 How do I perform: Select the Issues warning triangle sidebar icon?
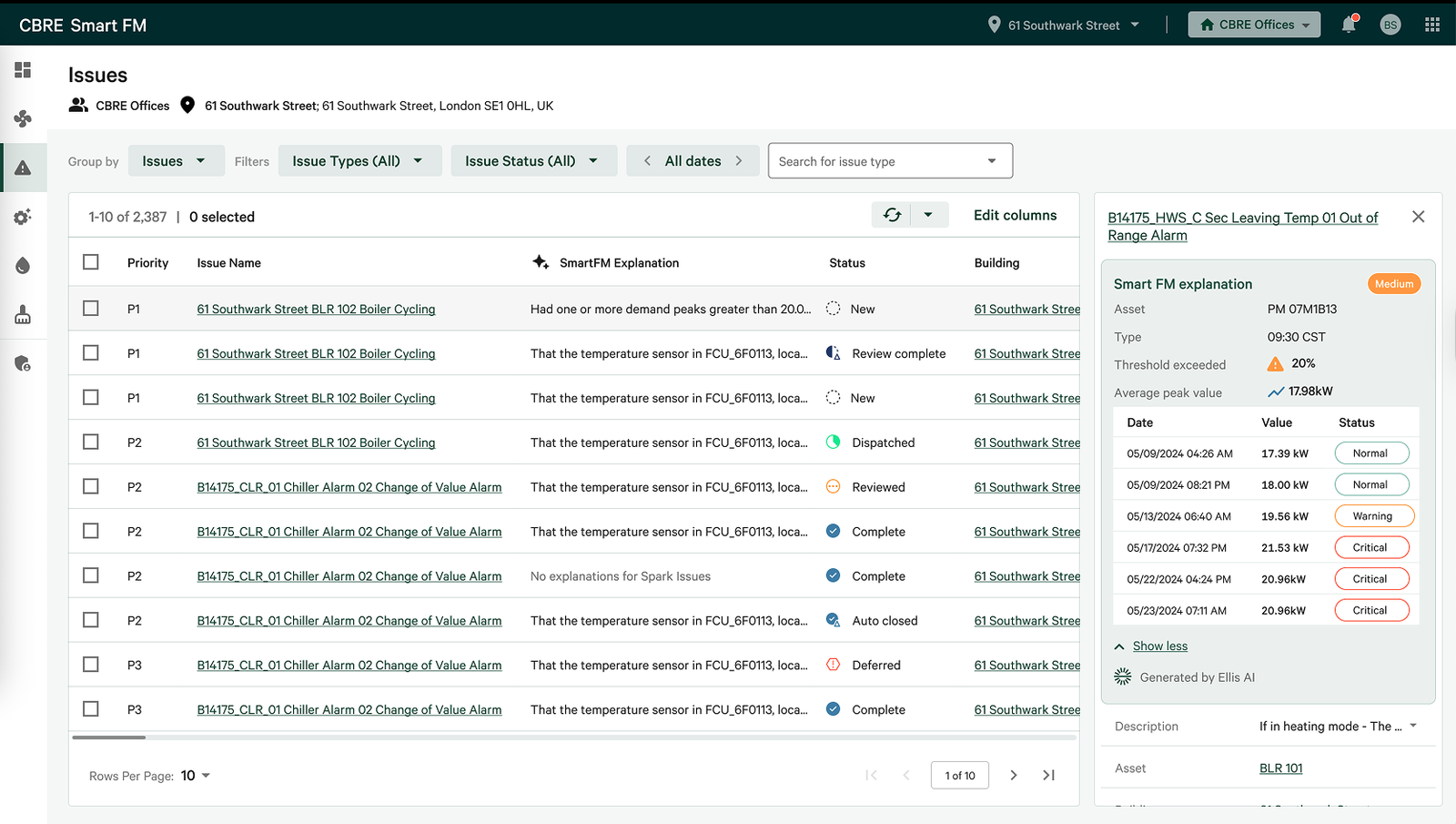(x=23, y=168)
